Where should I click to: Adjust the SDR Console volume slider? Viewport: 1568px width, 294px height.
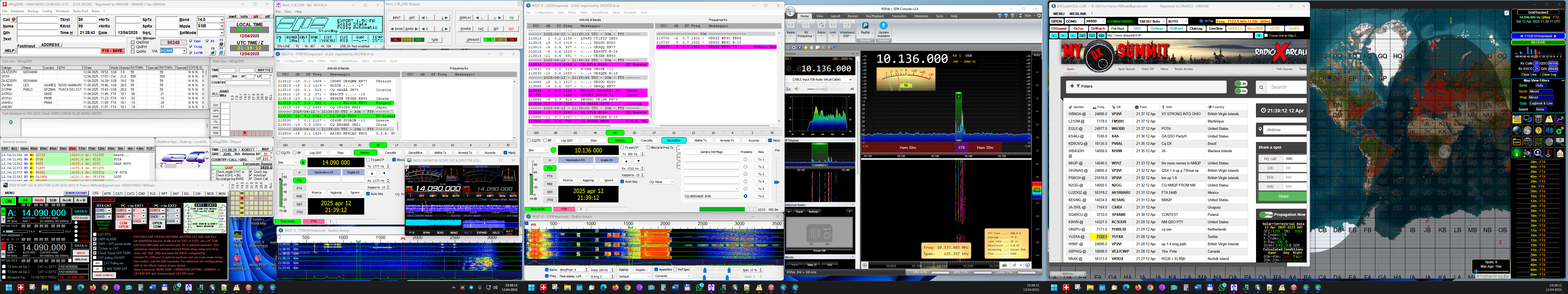coord(825,89)
